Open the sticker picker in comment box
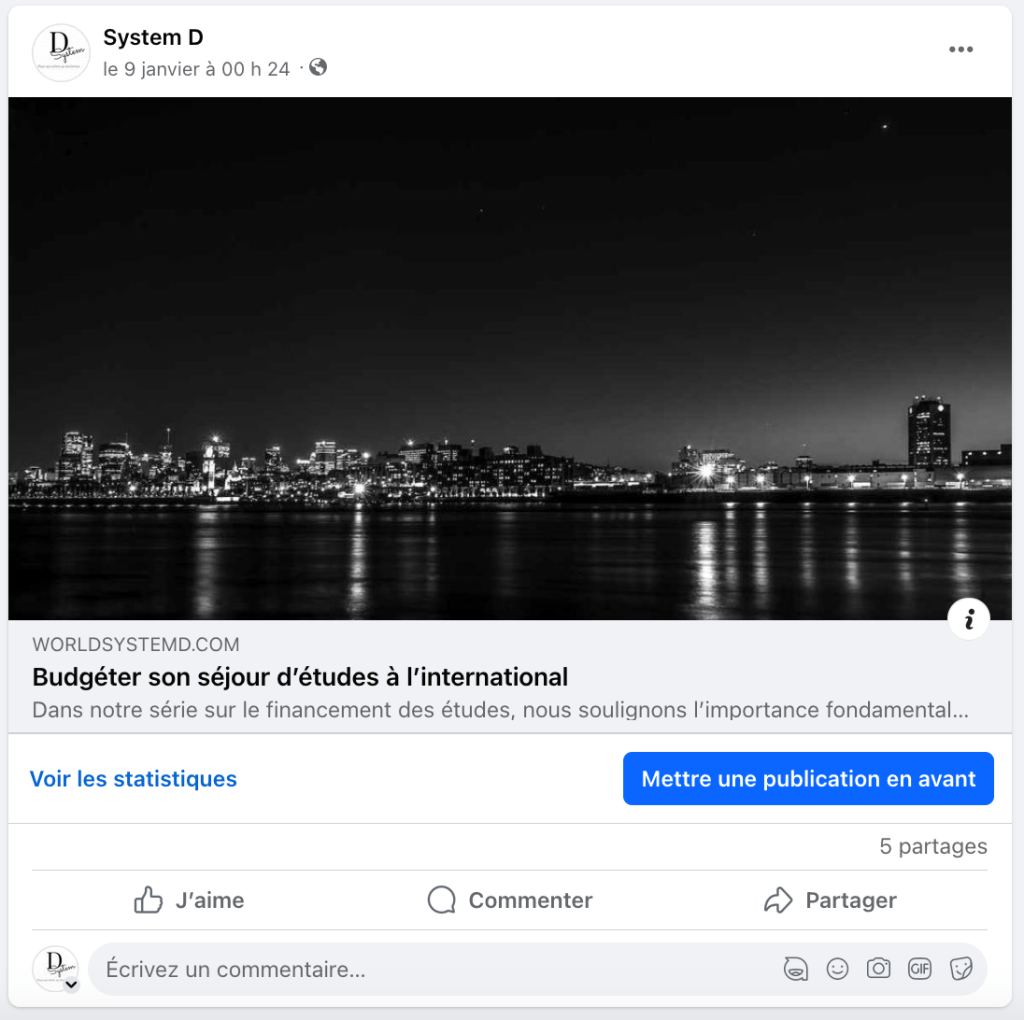 [960, 969]
